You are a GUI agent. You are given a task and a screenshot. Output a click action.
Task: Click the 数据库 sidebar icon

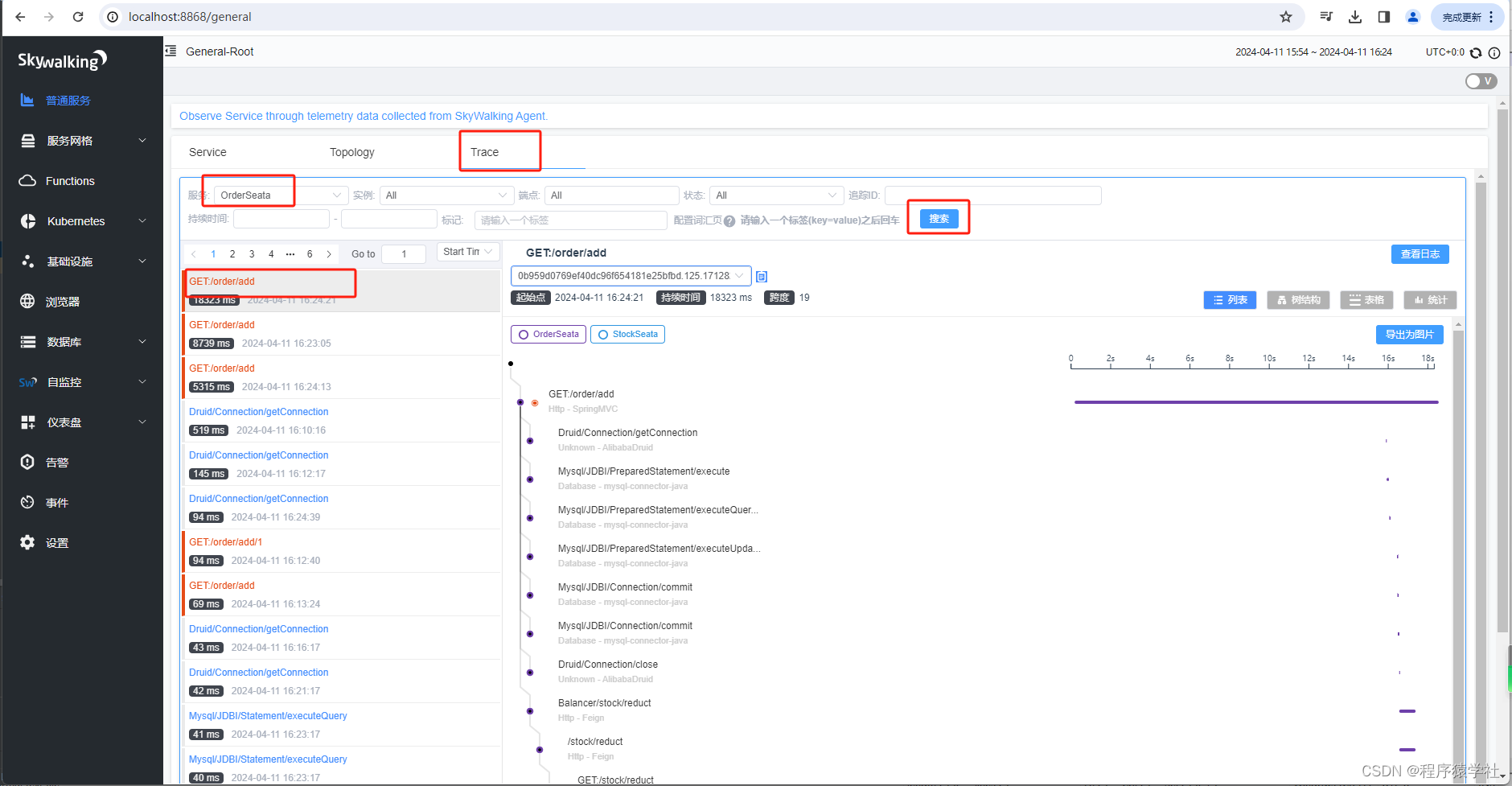click(28, 342)
